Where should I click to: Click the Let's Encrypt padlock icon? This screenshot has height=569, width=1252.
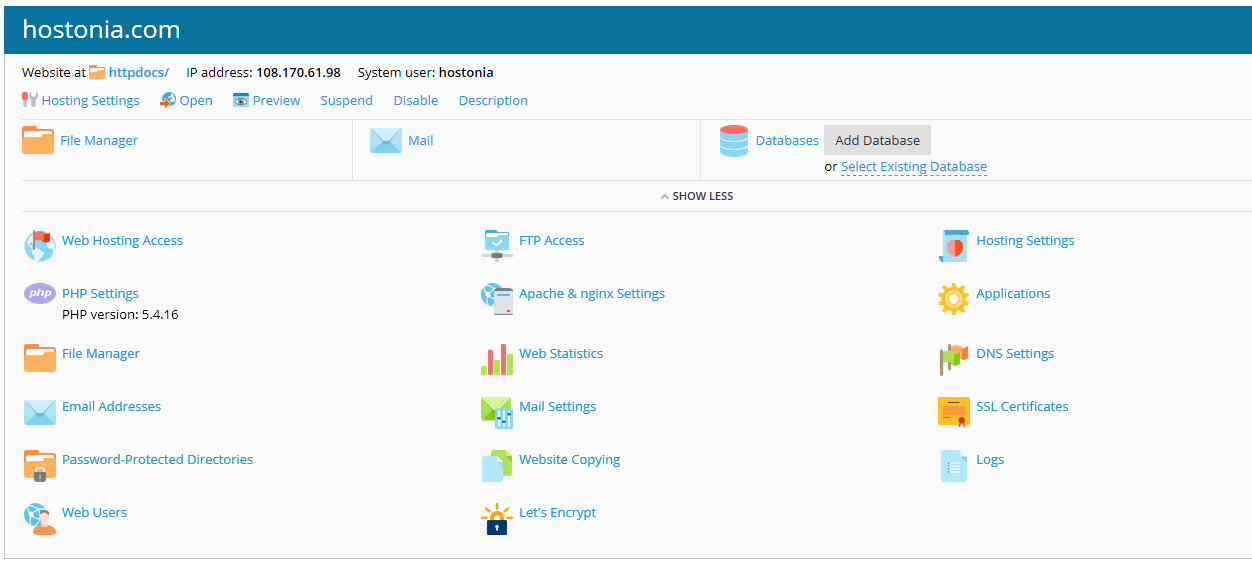[497, 518]
